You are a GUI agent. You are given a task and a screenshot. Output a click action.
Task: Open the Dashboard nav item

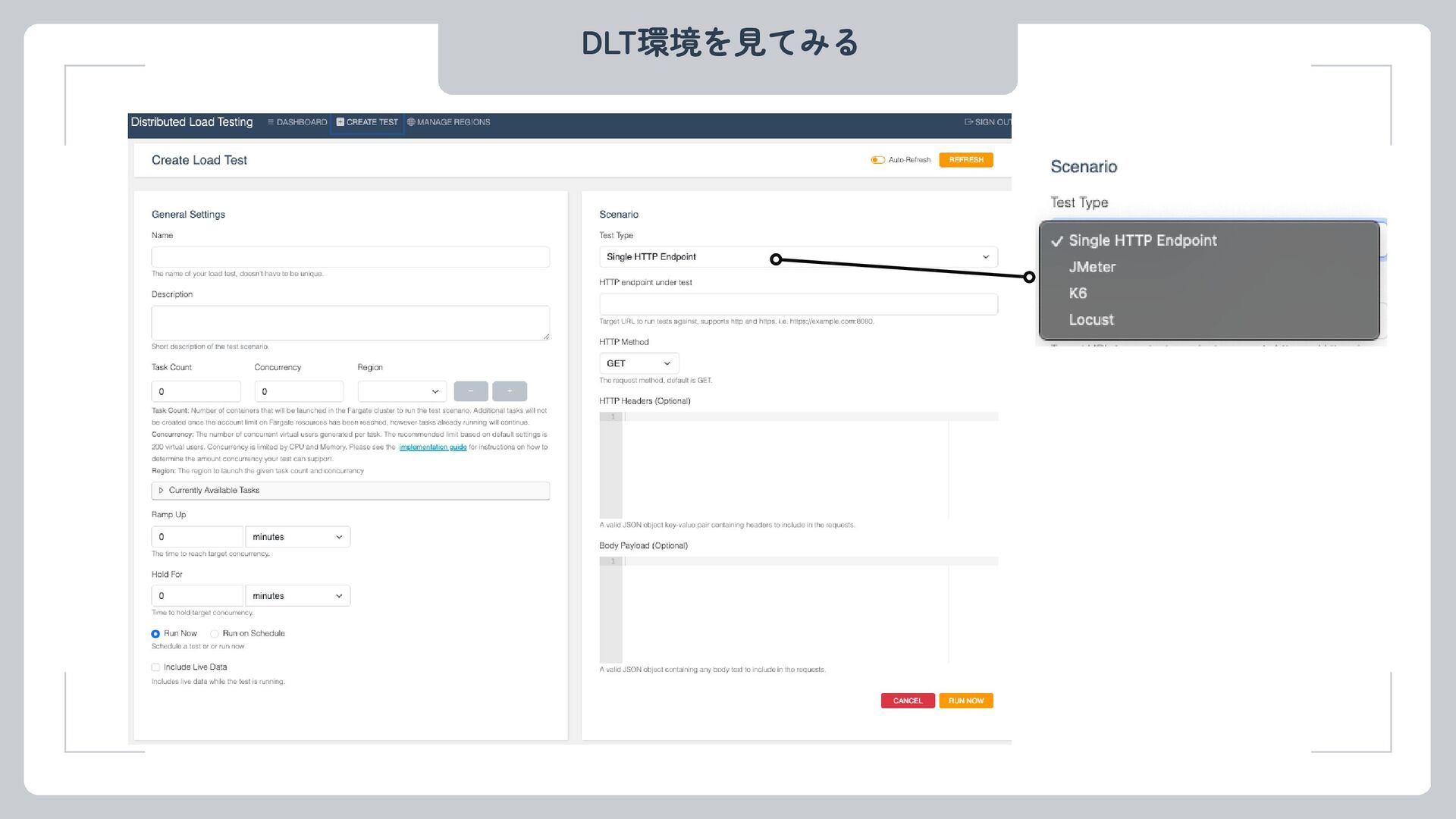coord(297,122)
